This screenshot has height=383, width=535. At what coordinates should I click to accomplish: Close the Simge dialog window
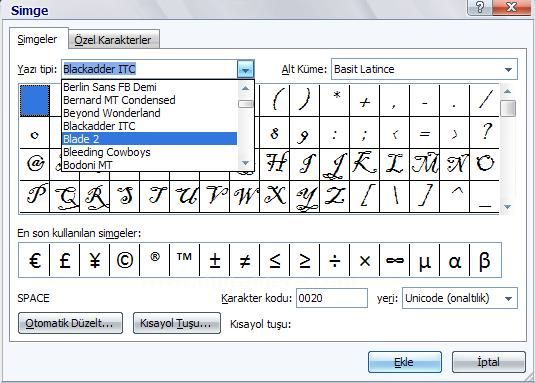pos(511,7)
